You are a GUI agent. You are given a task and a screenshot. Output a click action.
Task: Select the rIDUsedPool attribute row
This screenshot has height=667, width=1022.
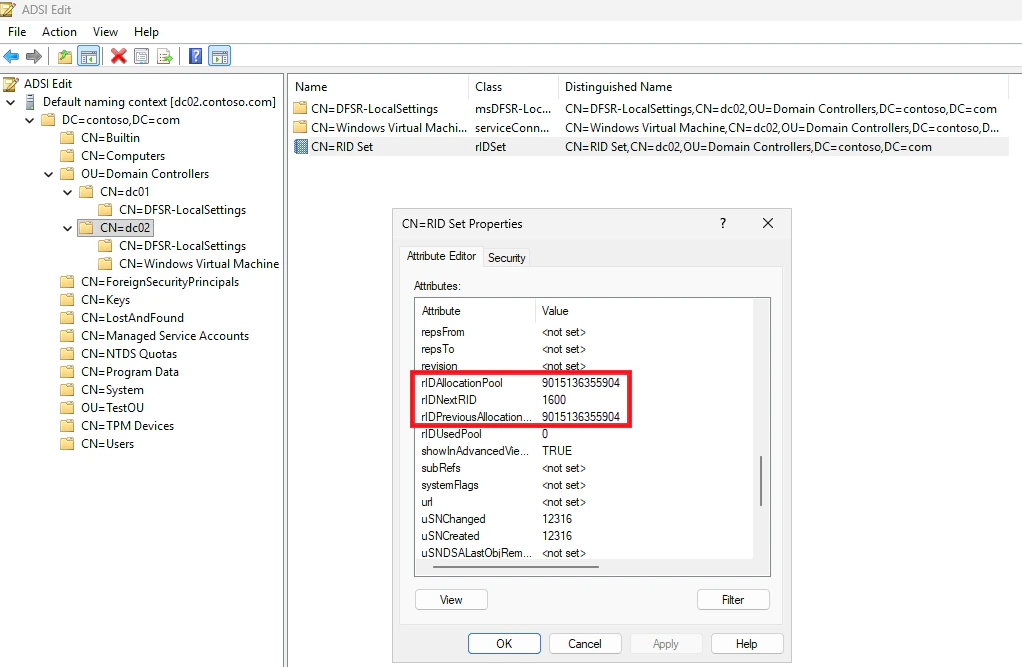point(584,434)
